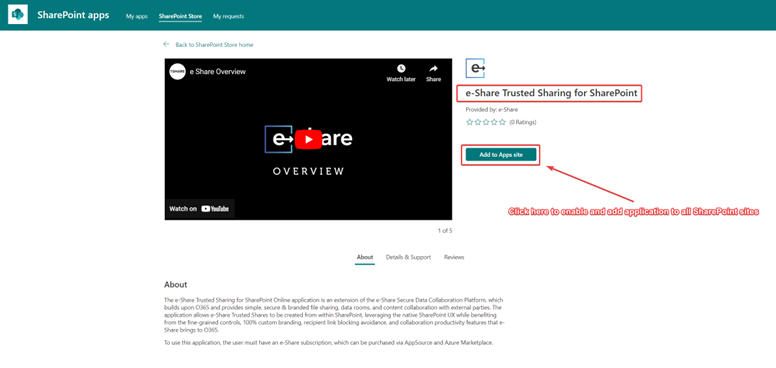Select the SharePoint Store tab
This screenshot has width=776, height=368.
(x=180, y=16)
